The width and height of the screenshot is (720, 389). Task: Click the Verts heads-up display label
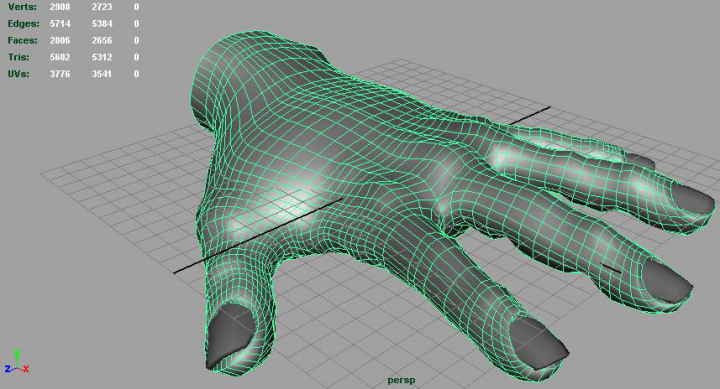pos(22,7)
